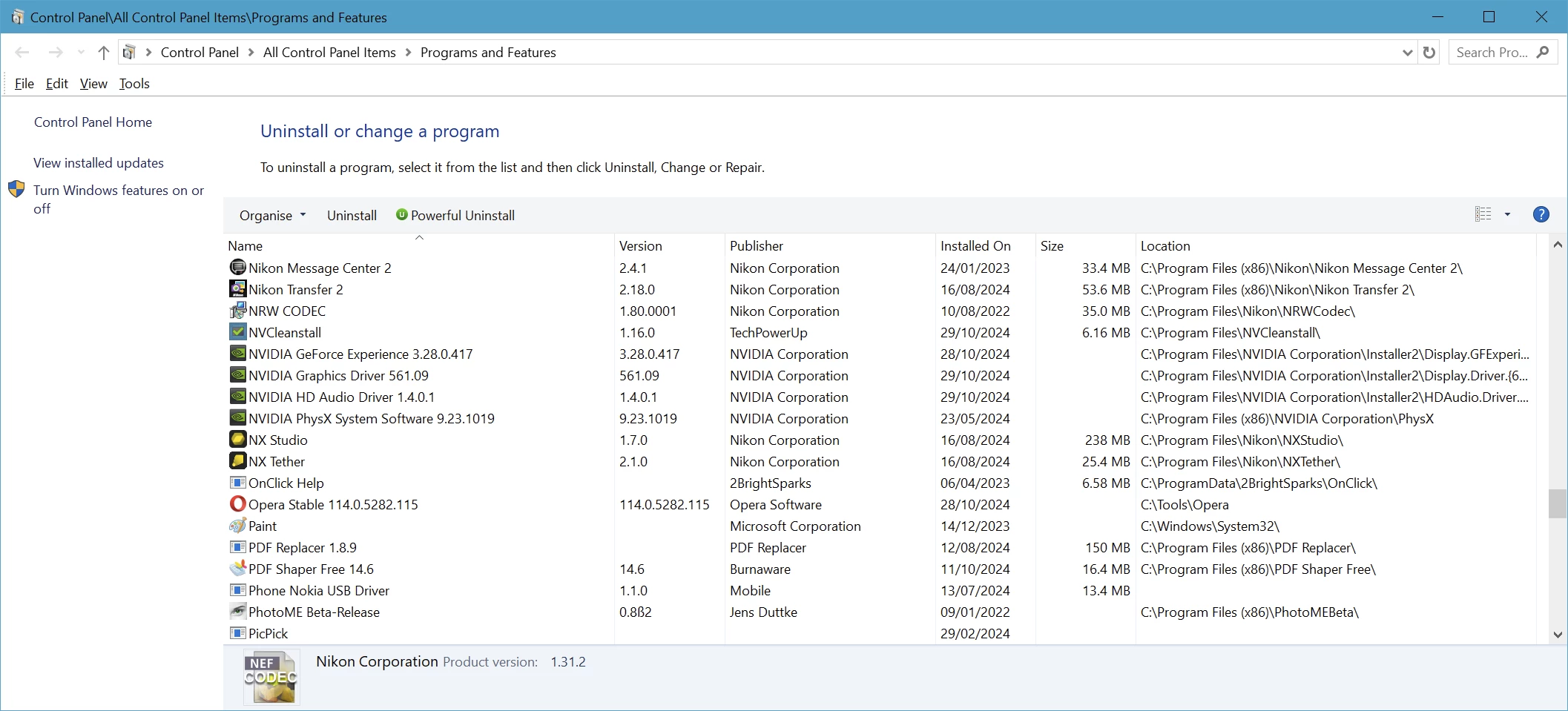Viewport: 1568px width, 711px height.
Task: Open the Control Panel Home link
Action: tap(93, 122)
